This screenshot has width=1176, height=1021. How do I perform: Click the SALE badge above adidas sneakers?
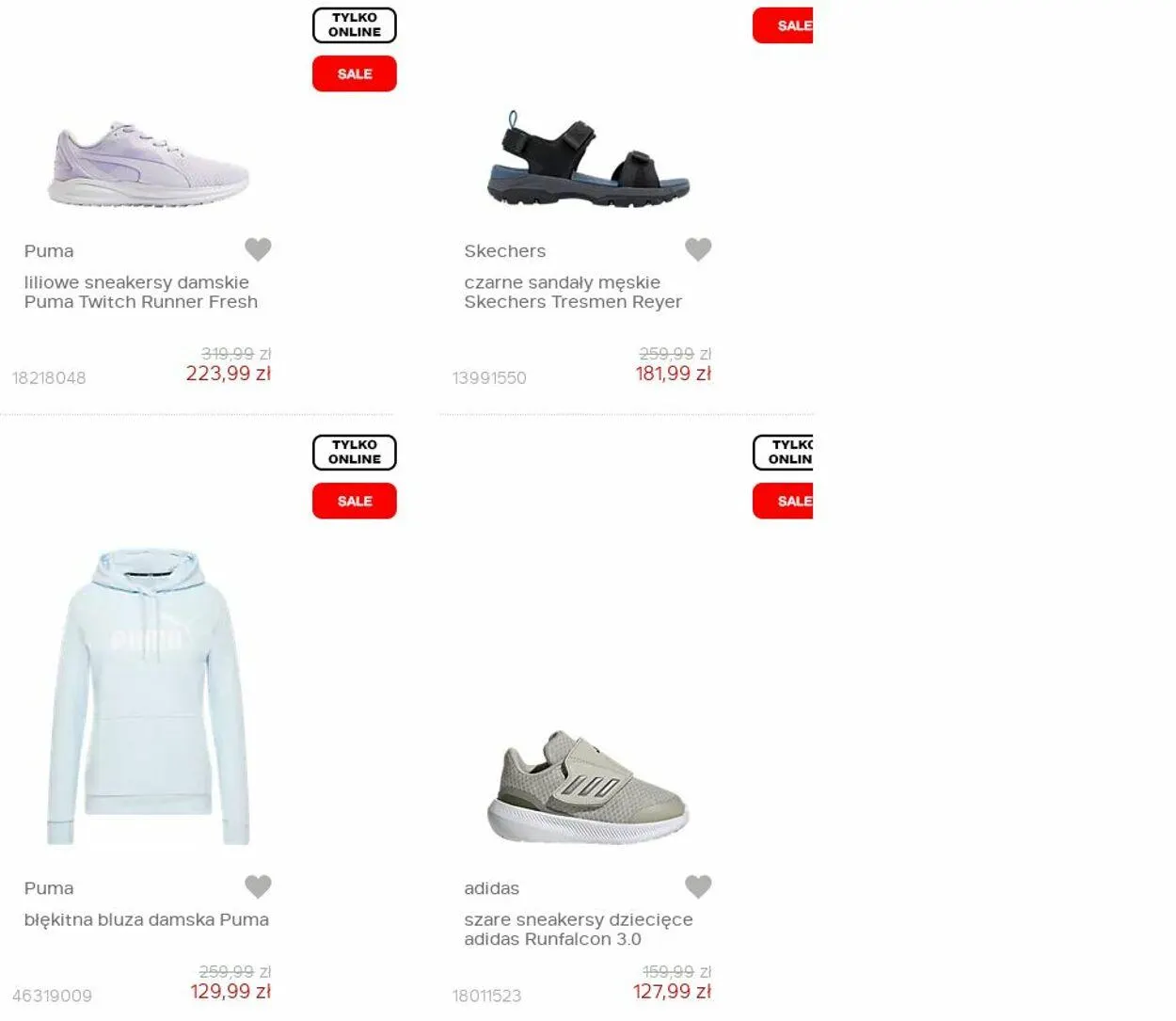[783, 501]
